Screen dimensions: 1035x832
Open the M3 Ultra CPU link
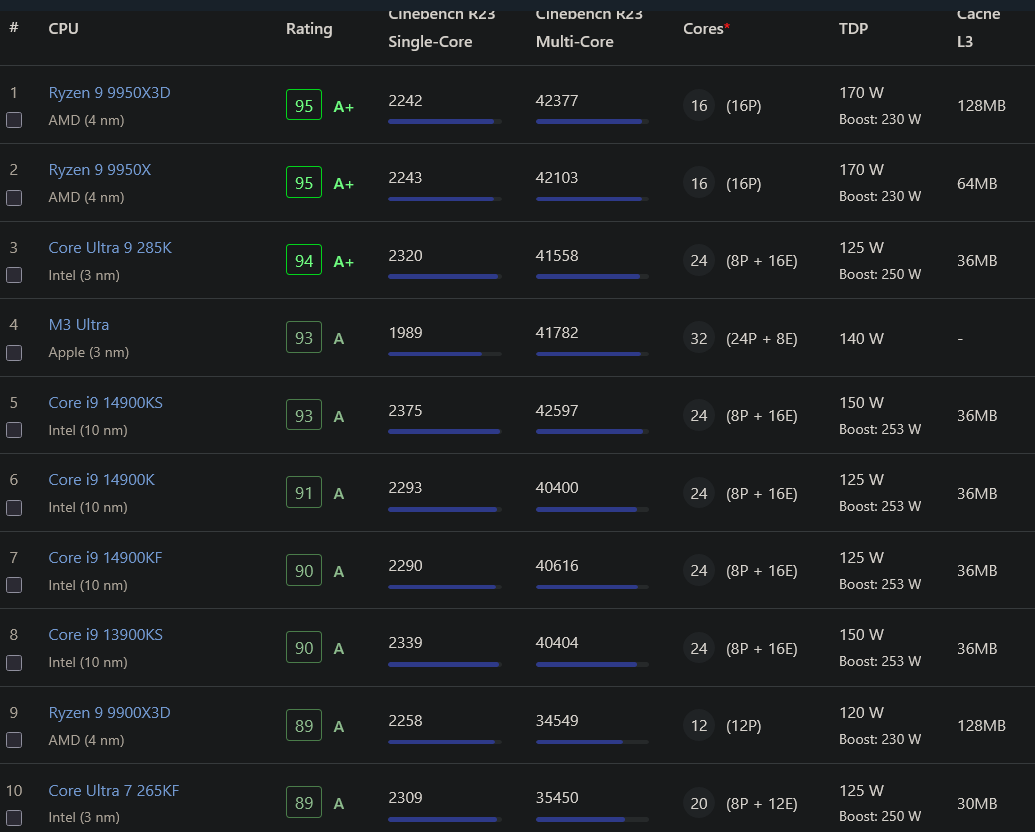pos(79,325)
